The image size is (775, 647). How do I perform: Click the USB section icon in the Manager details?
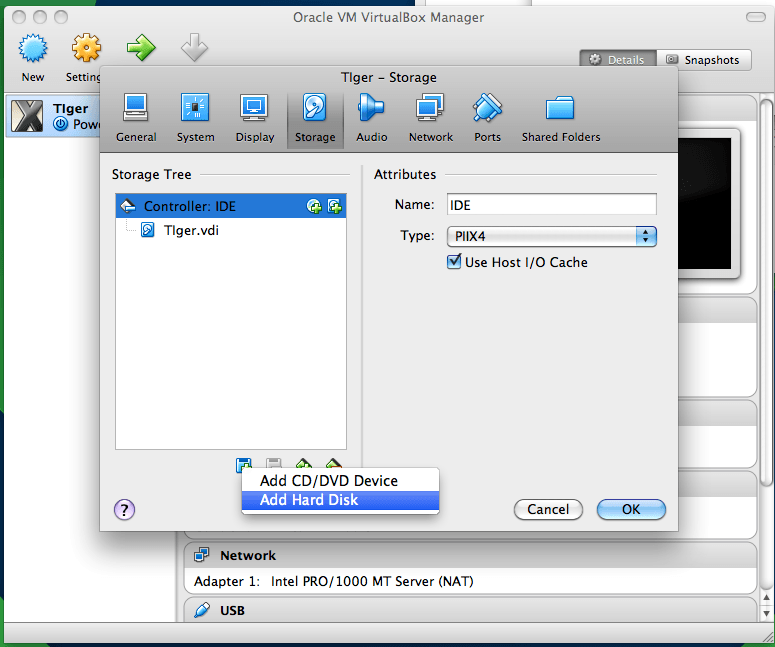pyautogui.click(x=202, y=610)
